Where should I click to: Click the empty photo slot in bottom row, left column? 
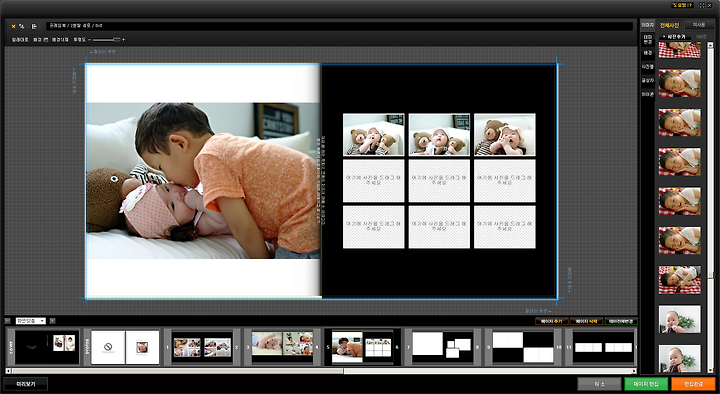coord(374,227)
